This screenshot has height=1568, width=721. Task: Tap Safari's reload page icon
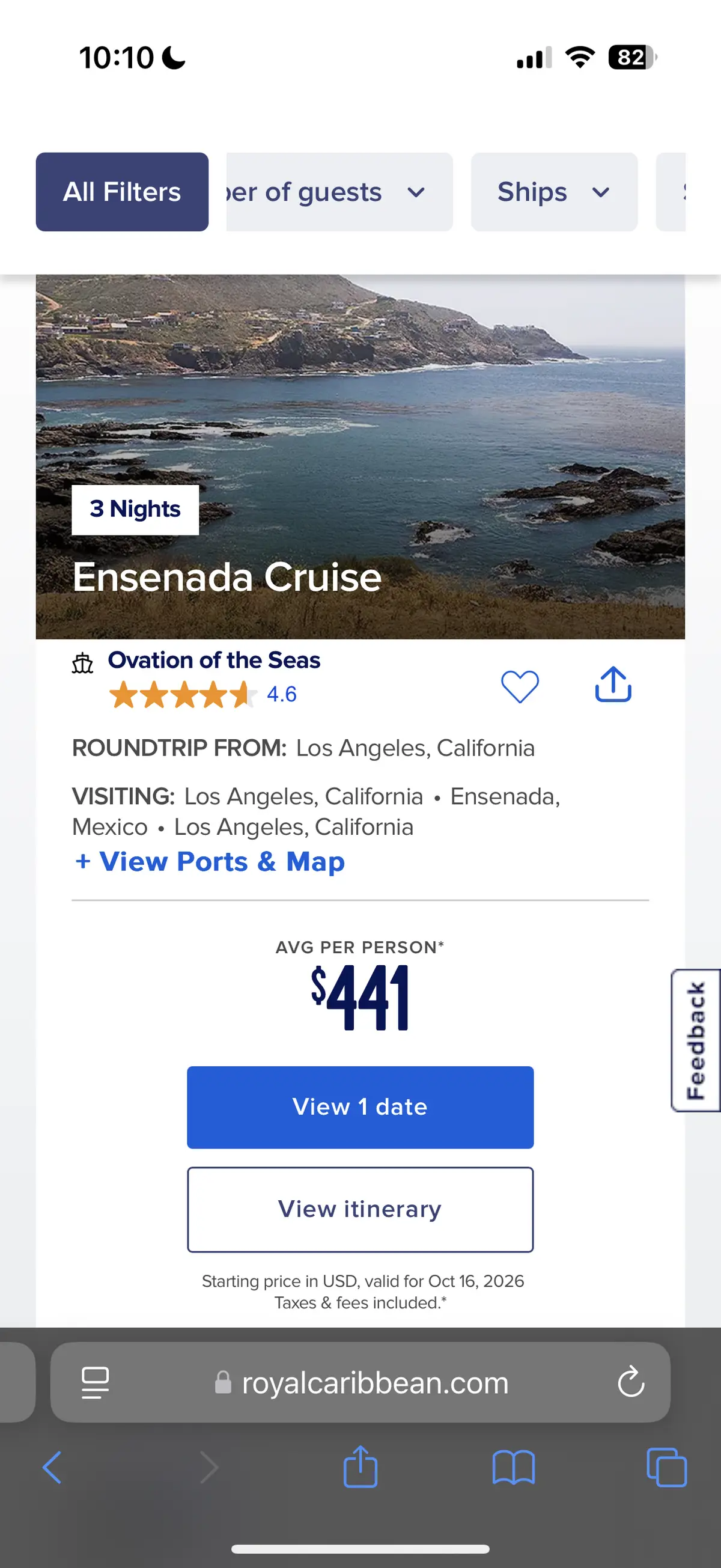pyautogui.click(x=631, y=1381)
